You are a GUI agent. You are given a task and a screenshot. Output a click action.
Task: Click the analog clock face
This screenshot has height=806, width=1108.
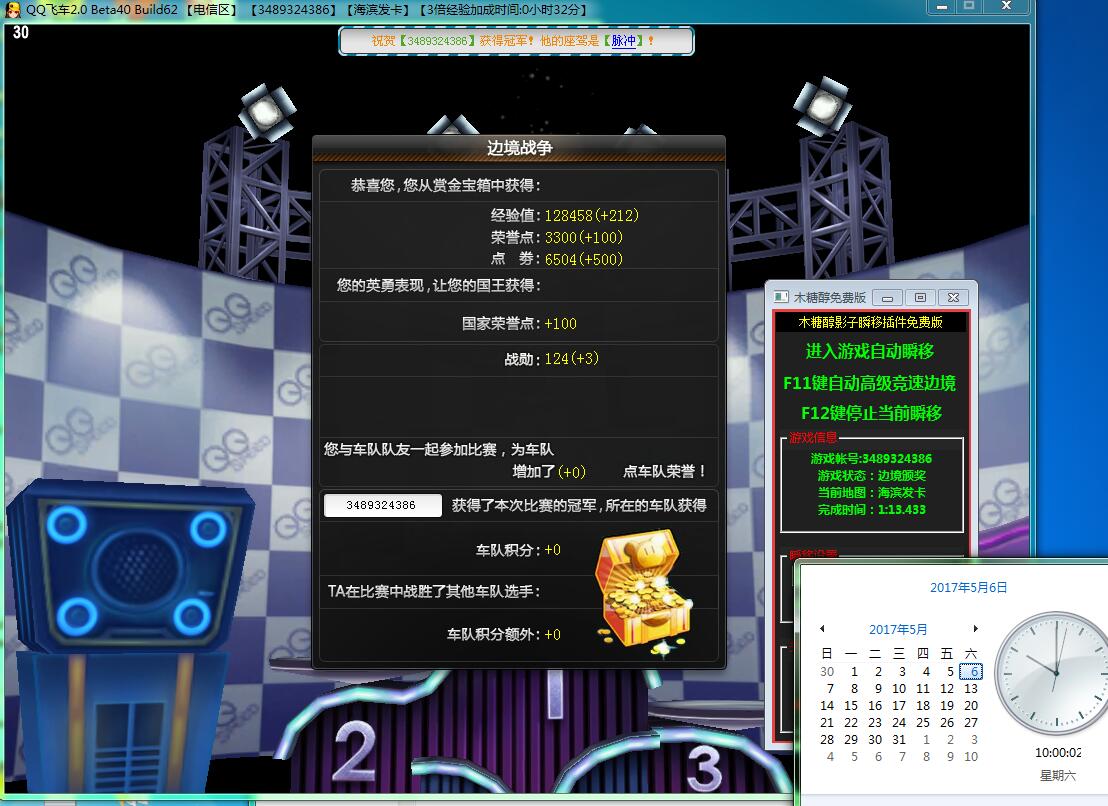pos(1055,673)
